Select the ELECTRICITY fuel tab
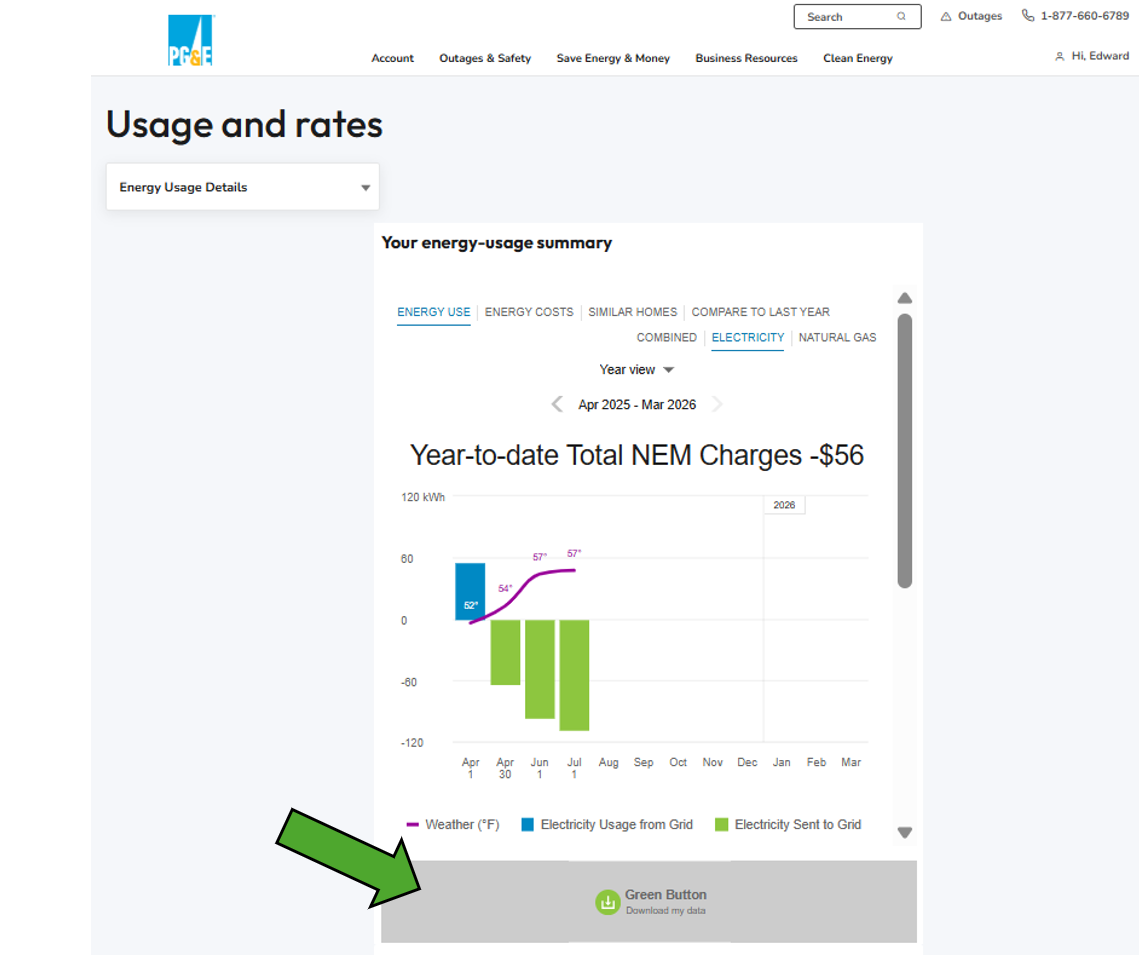Viewport: 1139px width, 955px height. click(747, 338)
